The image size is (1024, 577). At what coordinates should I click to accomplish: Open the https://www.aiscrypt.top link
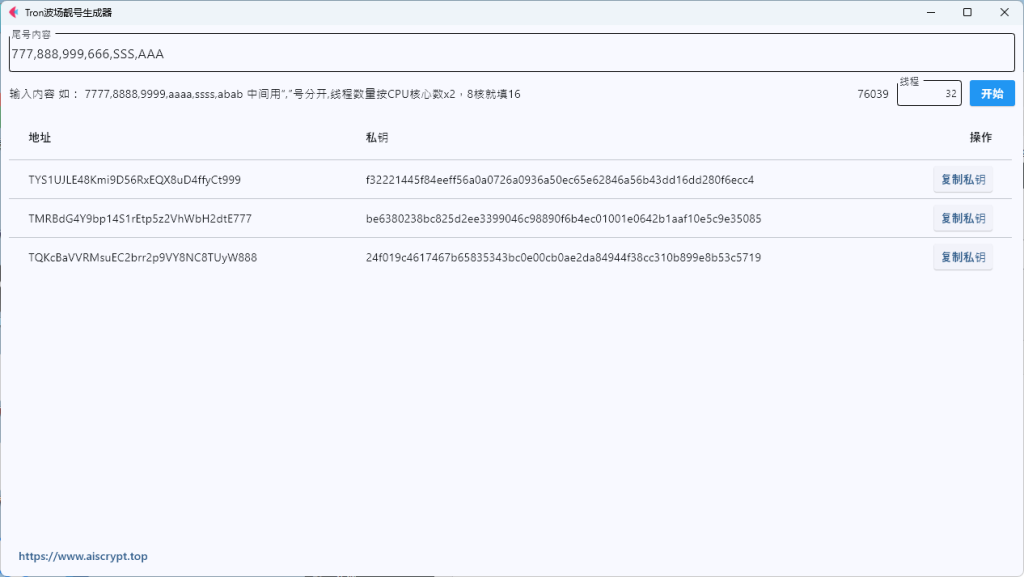[x=83, y=556]
